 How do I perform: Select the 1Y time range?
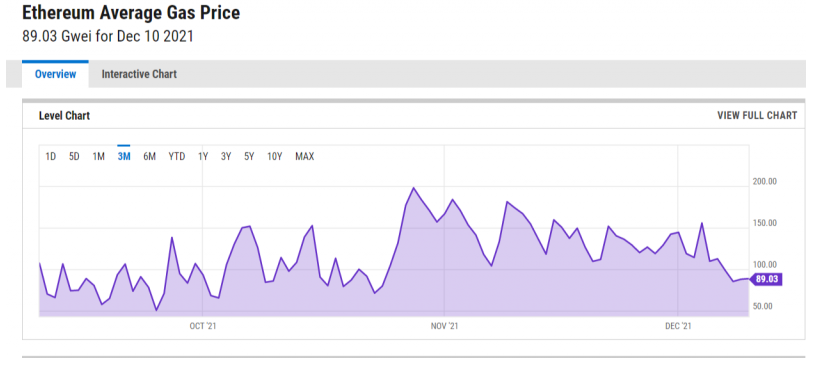coord(203,156)
